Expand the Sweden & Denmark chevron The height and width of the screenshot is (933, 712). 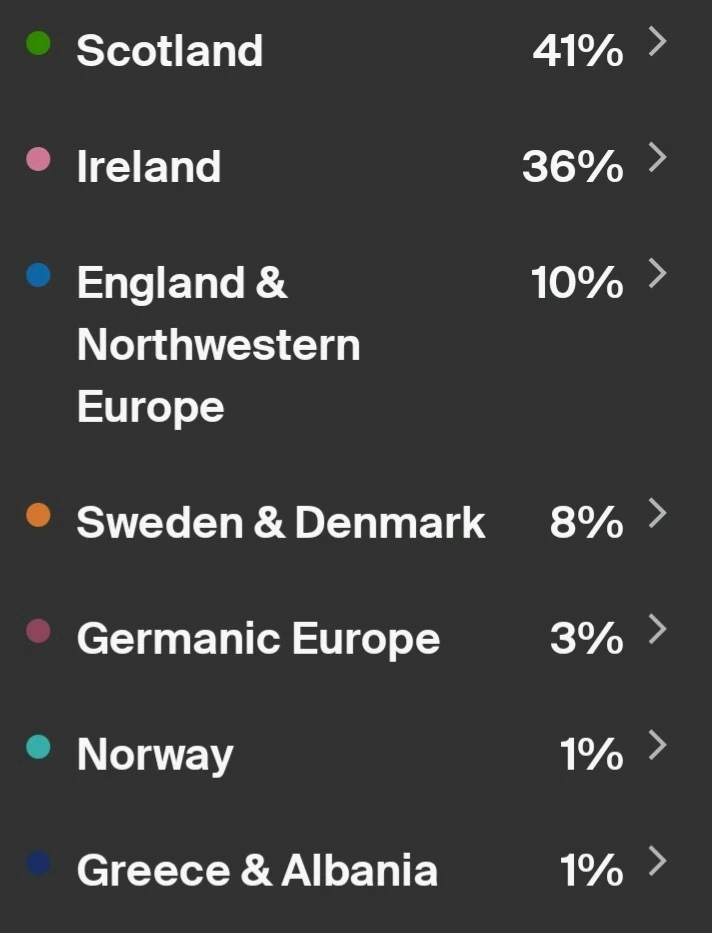(x=657, y=513)
